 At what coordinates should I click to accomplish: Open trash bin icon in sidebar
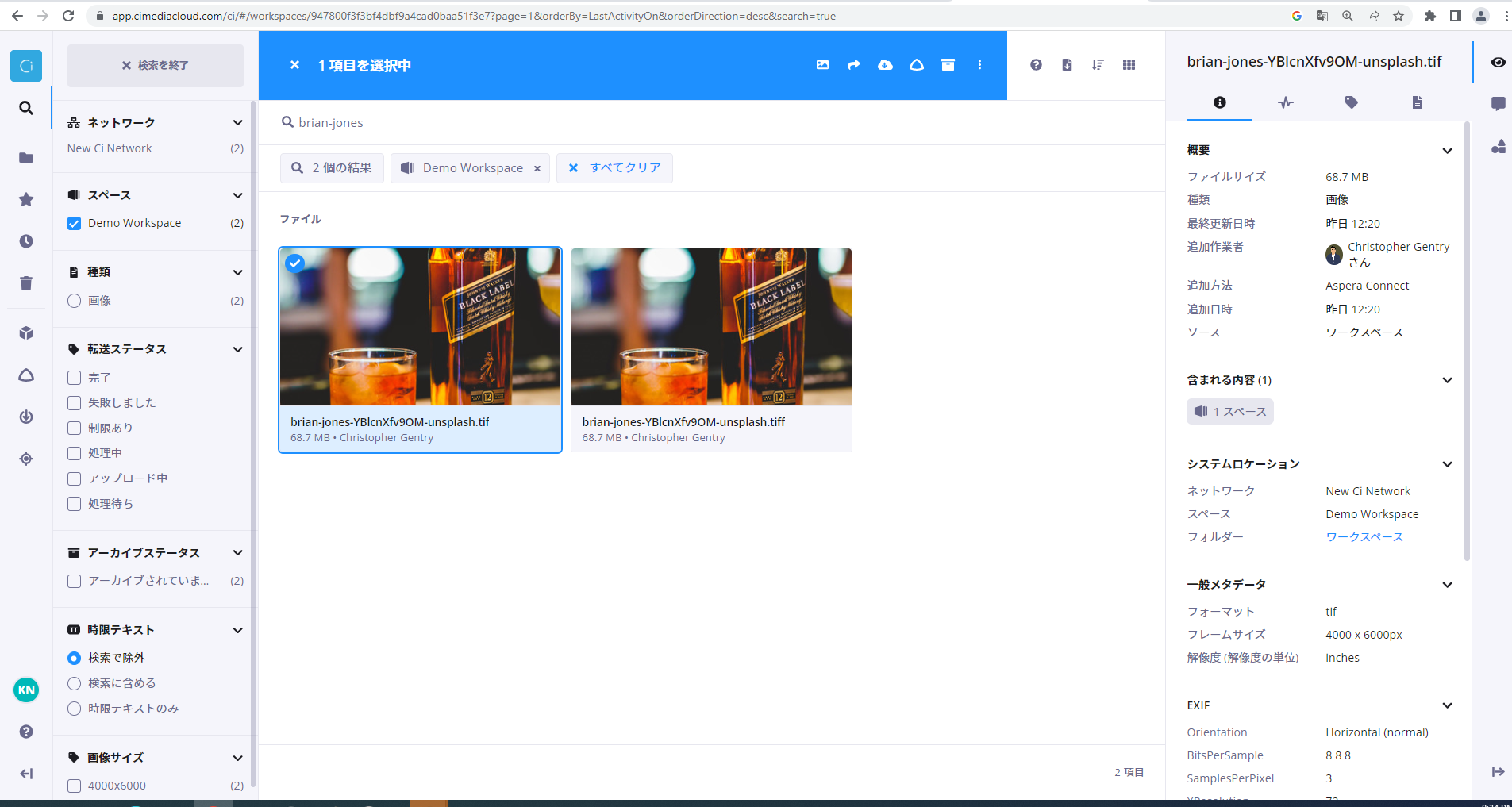pos(26,283)
